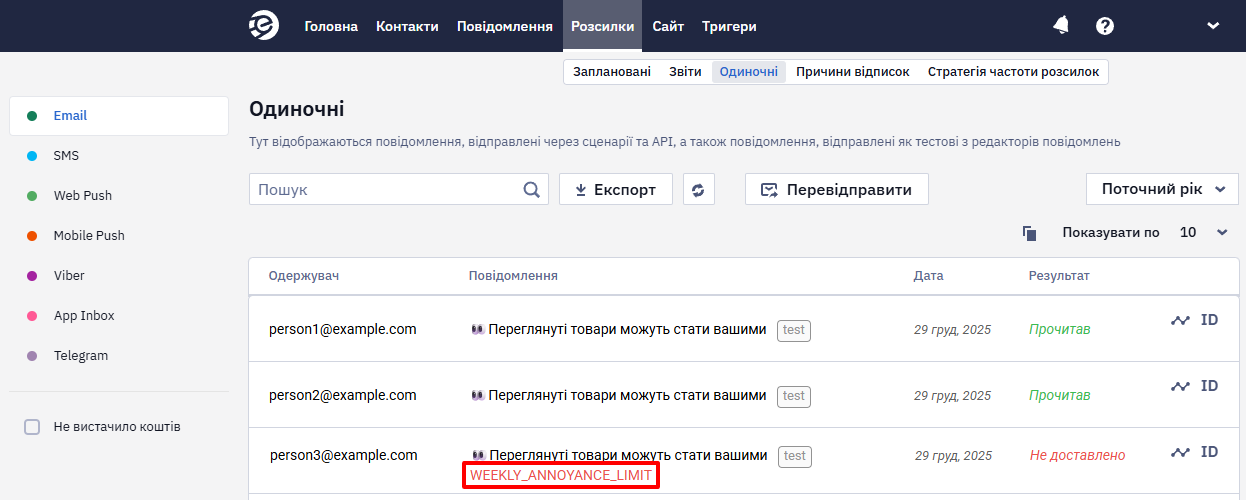This screenshot has width=1246, height=500.
Task: Click the Одержувач column header
Action: point(304,276)
